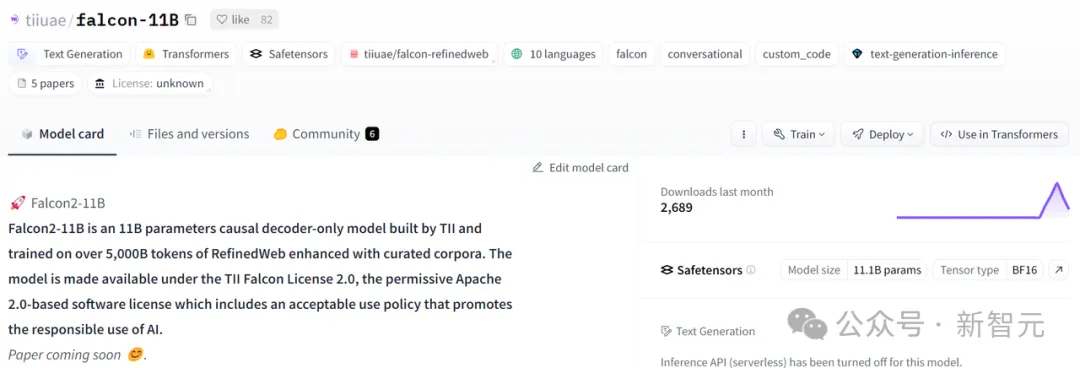Open the tiiuae/falcon-refinedweb dataset tag
1080x368 pixels.
(x=419, y=54)
